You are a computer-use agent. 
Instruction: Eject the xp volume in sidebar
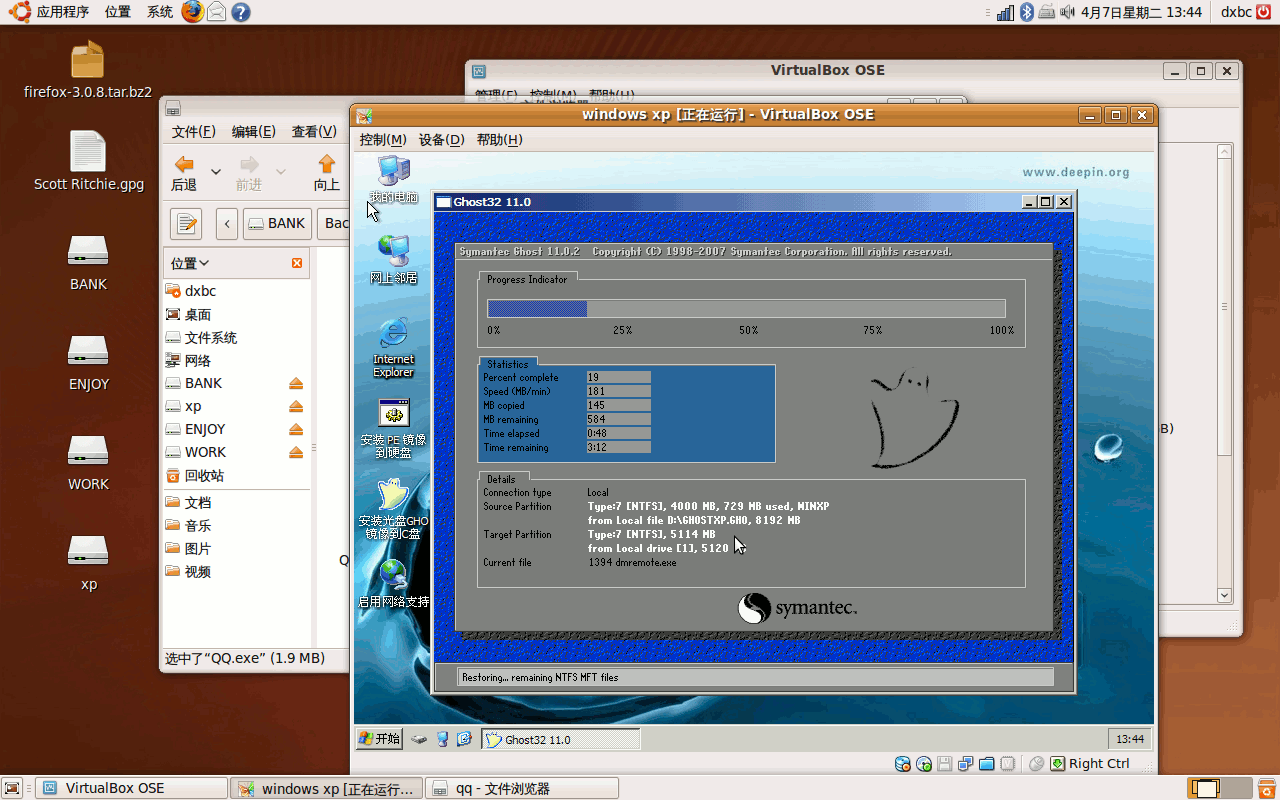pyautogui.click(x=296, y=407)
